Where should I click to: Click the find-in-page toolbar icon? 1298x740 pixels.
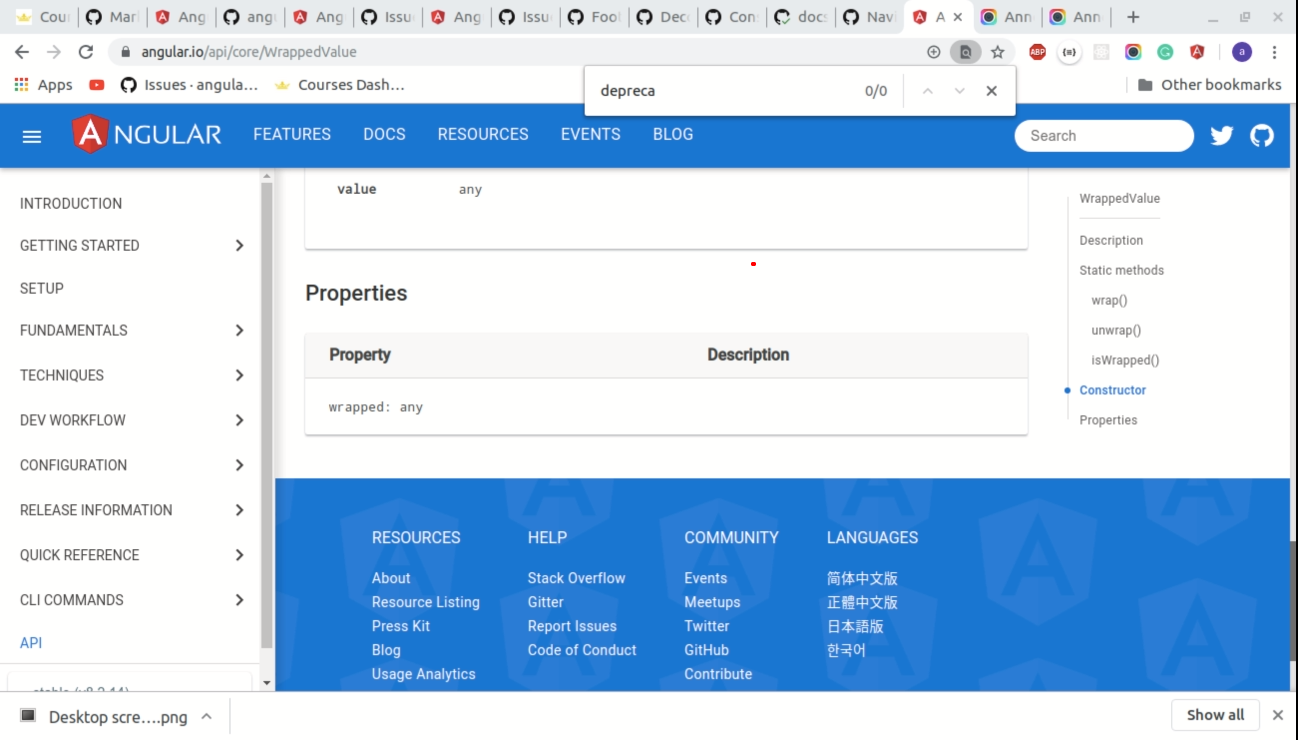965,52
